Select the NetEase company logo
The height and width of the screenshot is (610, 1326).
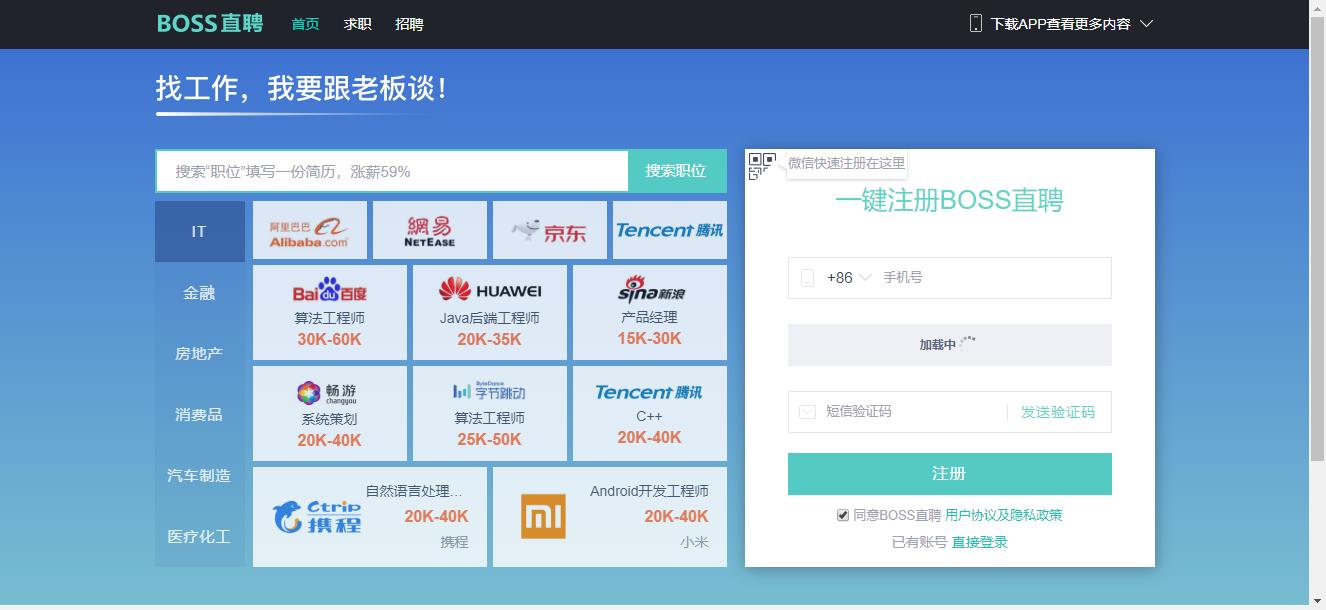click(429, 229)
